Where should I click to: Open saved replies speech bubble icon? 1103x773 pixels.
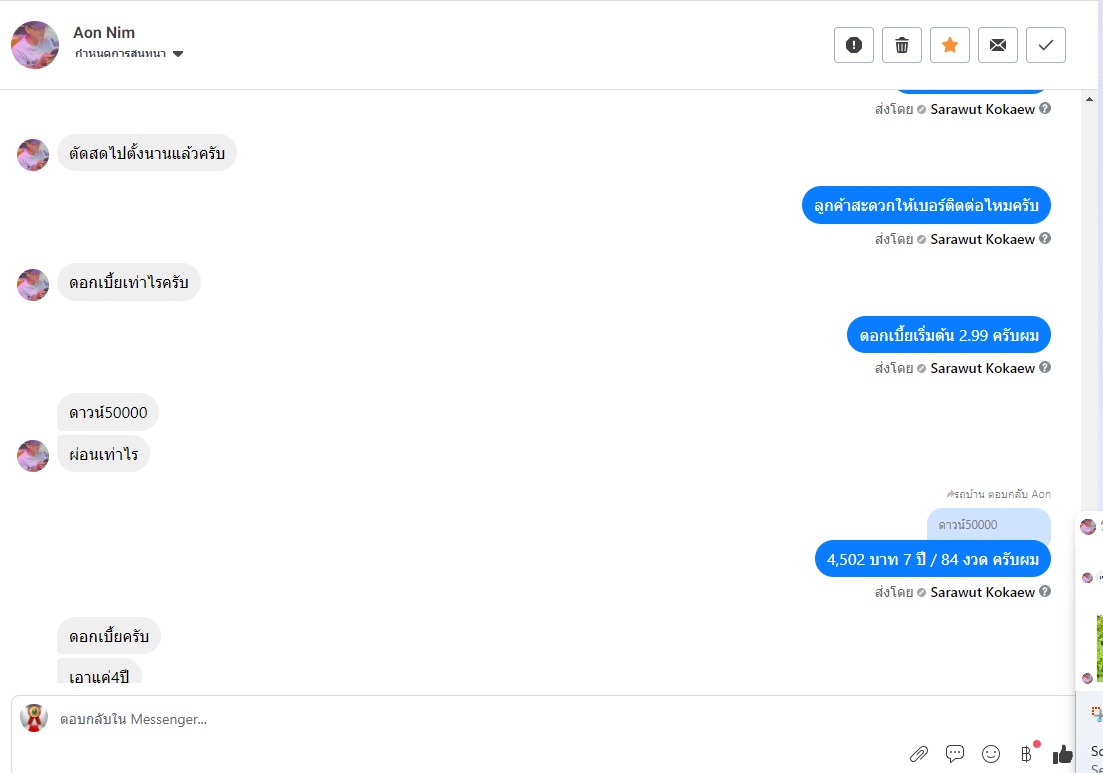[x=955, y=754]
